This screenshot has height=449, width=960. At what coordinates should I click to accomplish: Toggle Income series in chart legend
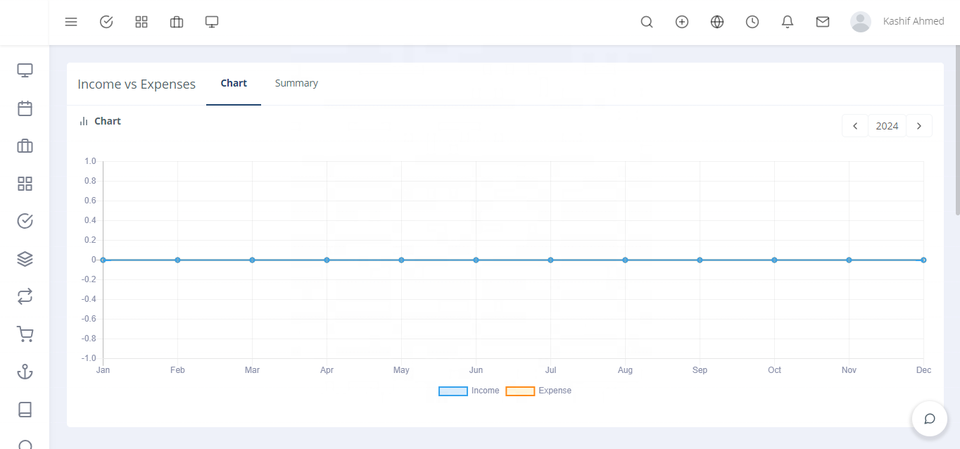(x=469, y=391)
